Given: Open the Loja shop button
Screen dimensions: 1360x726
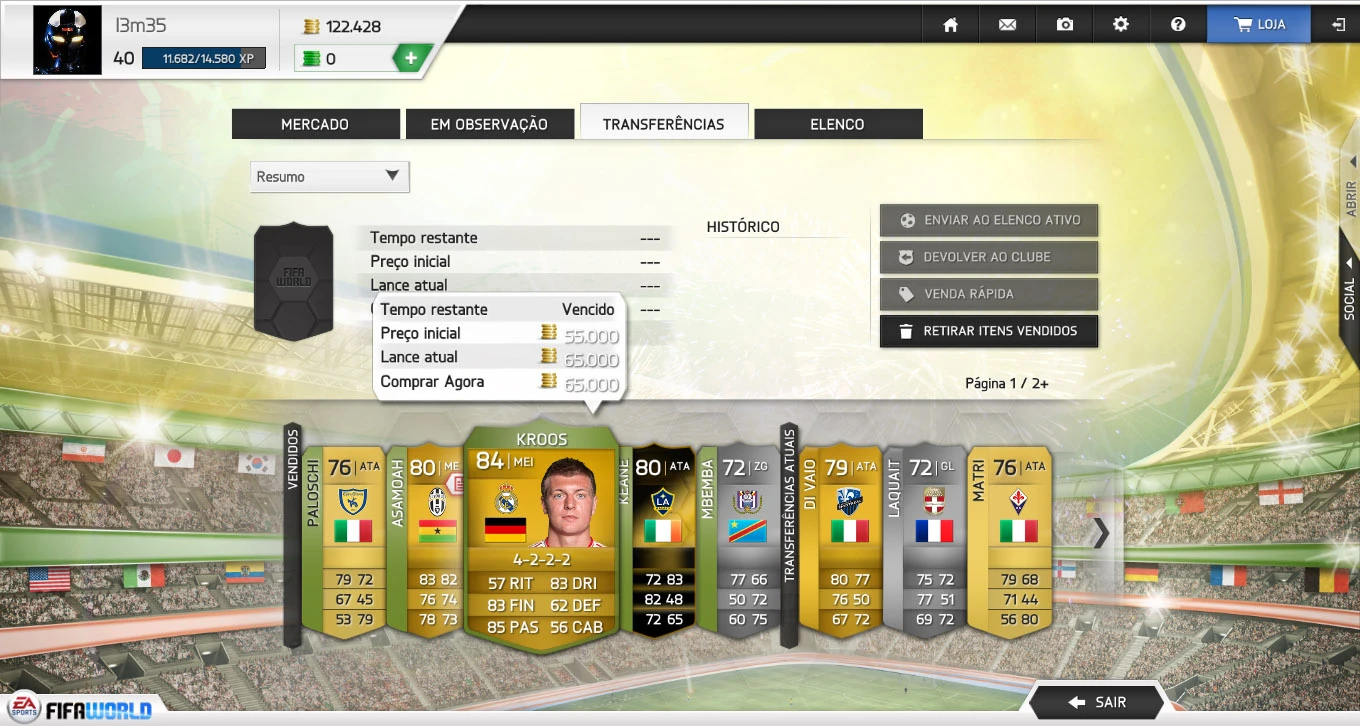Looking at the screenshot, I should (x=1260, y=25).
